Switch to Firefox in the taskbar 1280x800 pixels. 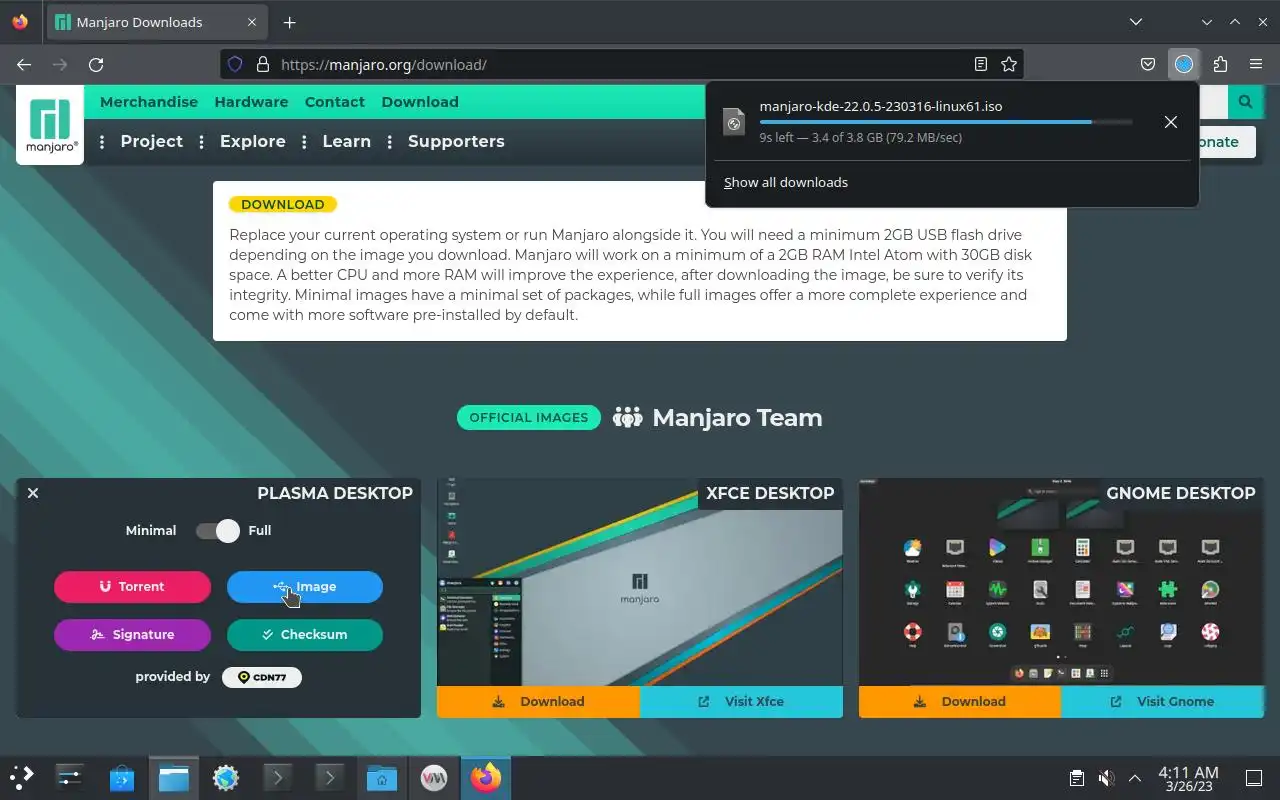click(x=486, y=777)
